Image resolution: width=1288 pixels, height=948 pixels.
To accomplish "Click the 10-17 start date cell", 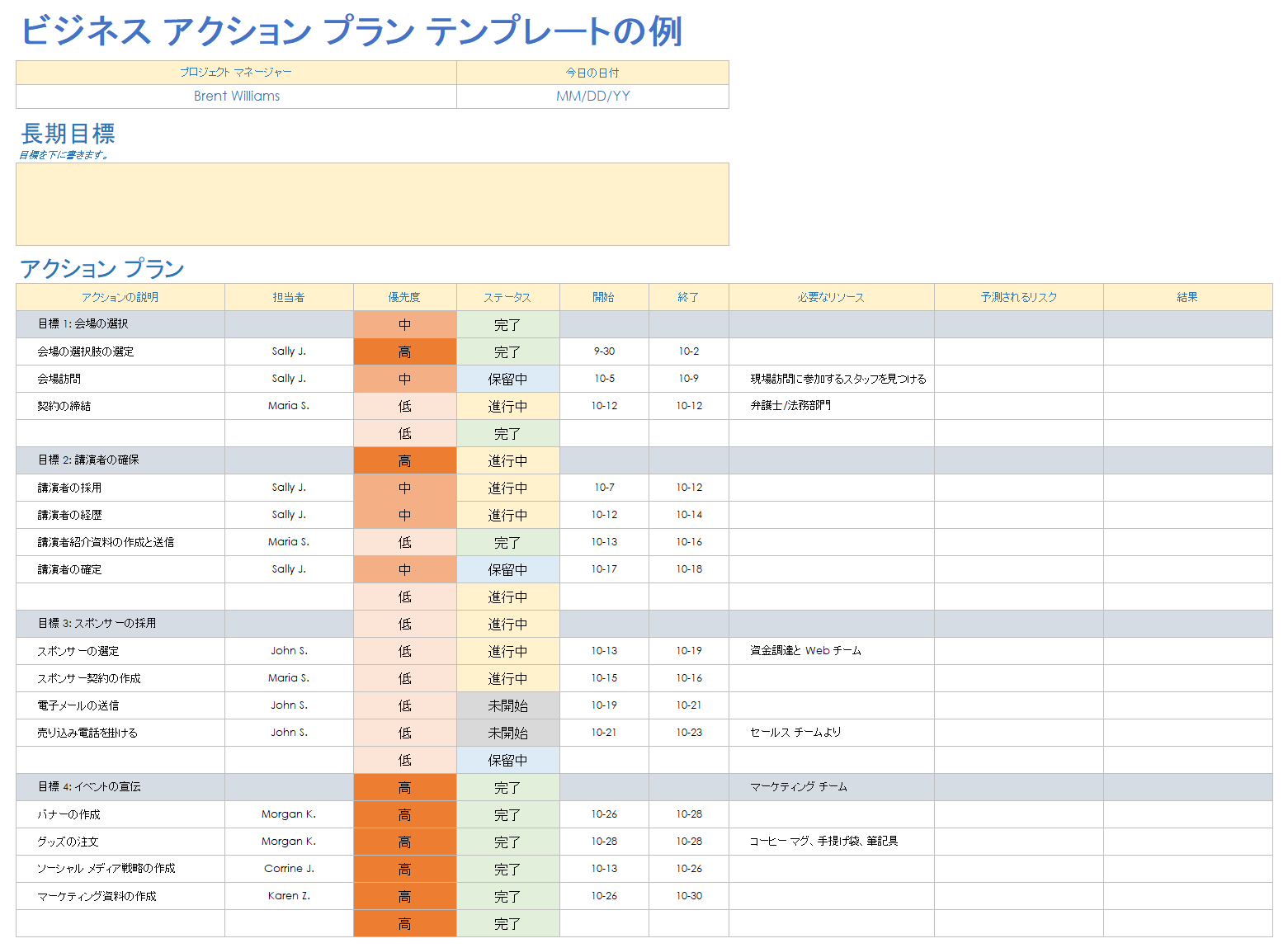I will point(604,569).
